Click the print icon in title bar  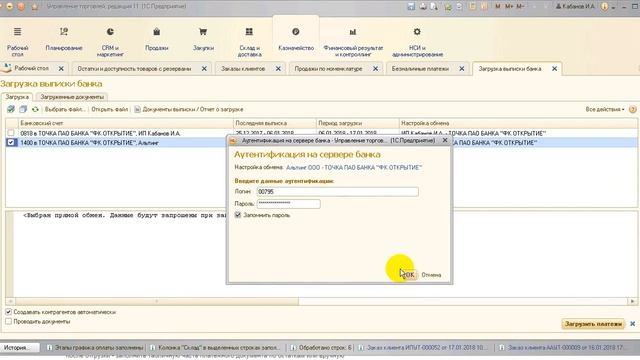pyautogui.click(x=423, y=7)
